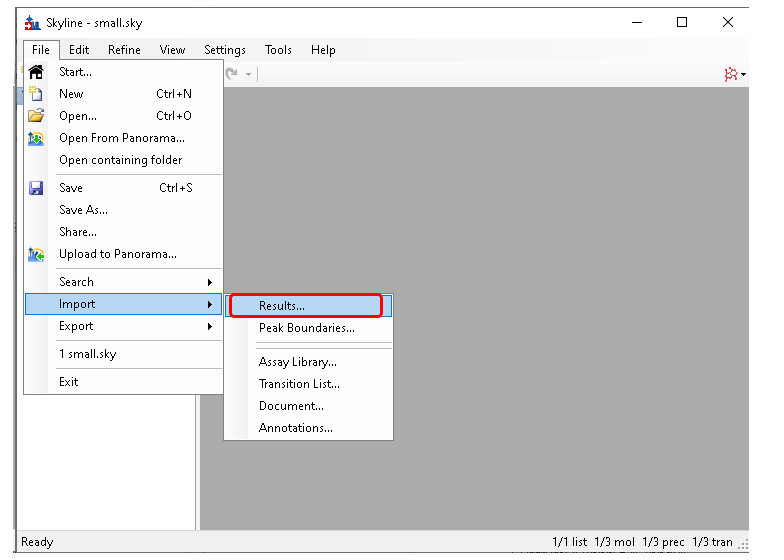Select Transition List... import option
Viewport: 784px width, 560px height.
[x=299, y=384]
